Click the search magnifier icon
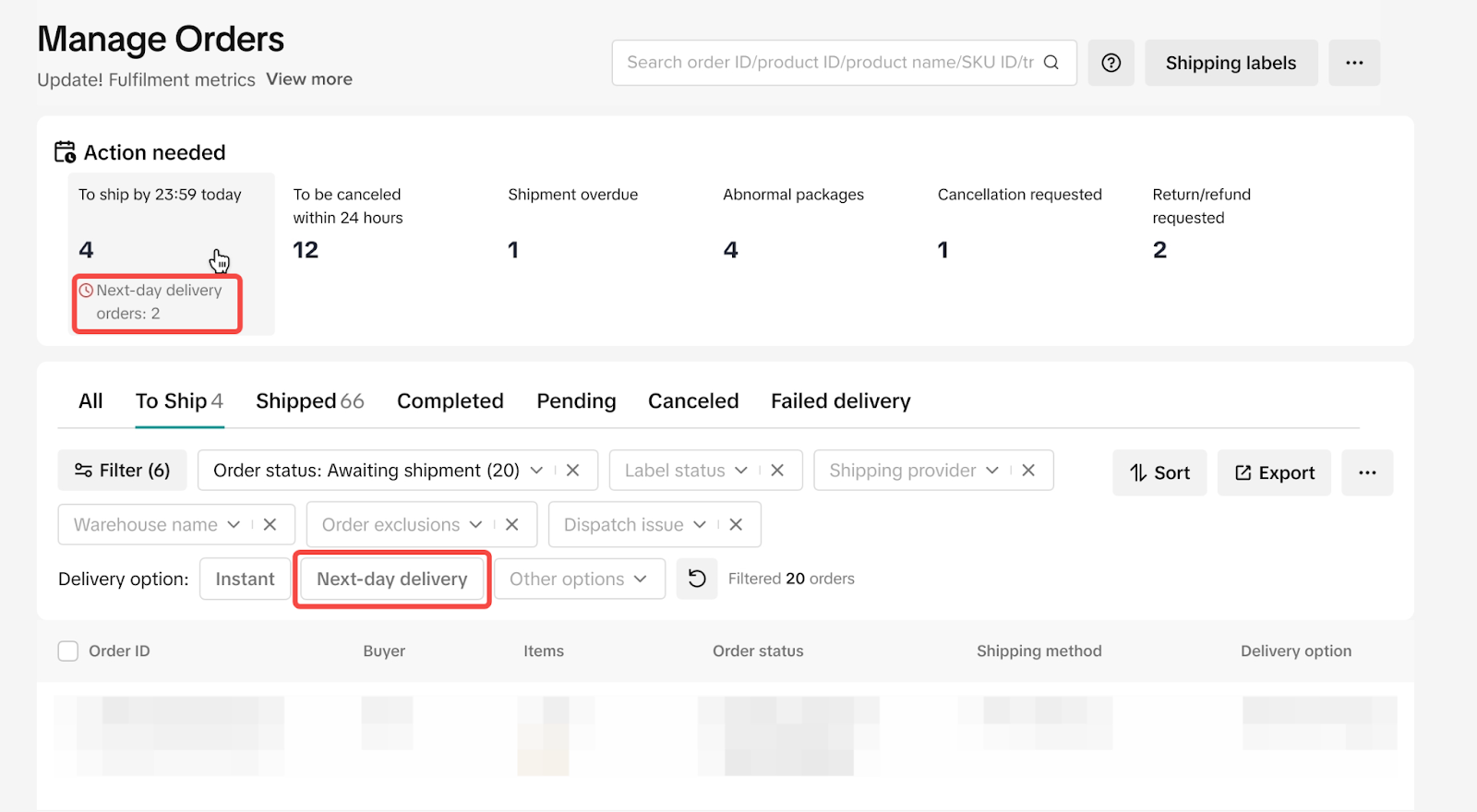This screenshot has width=1477, height=812. pos(1051,63)
